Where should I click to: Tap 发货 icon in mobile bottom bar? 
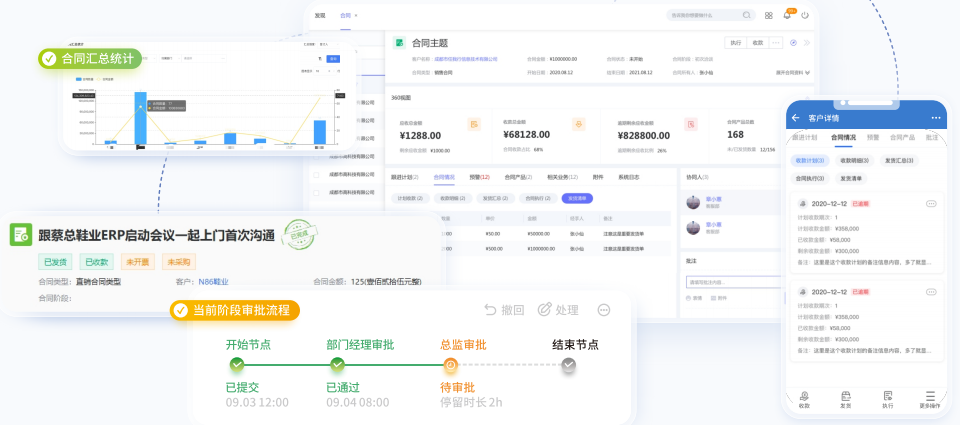847,396
